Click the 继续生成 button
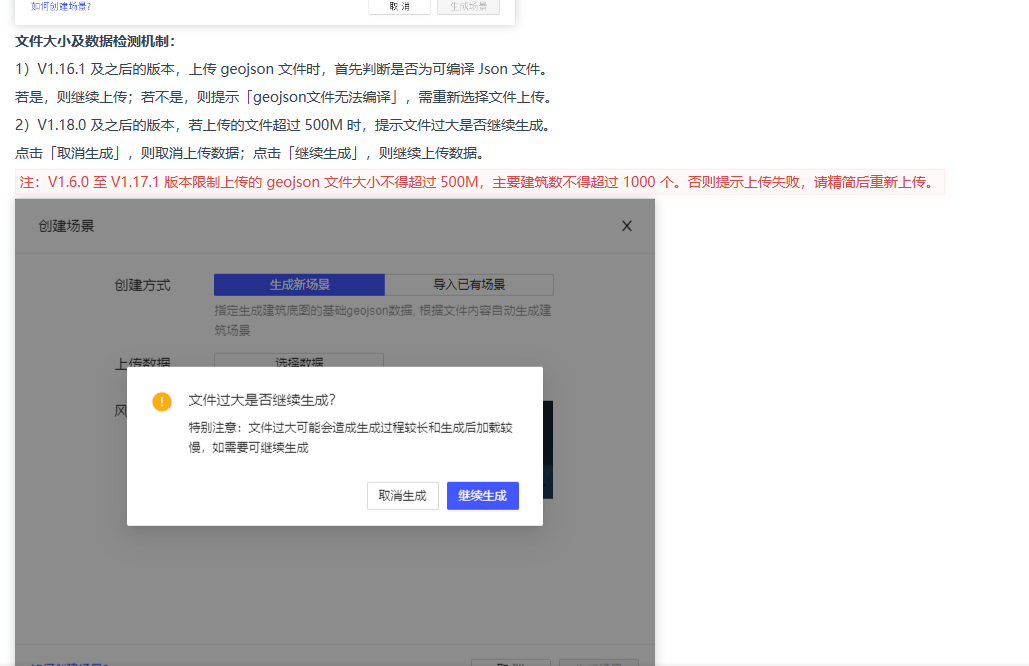The height and width of the screenshot is (666, 1029). (482, 495)
